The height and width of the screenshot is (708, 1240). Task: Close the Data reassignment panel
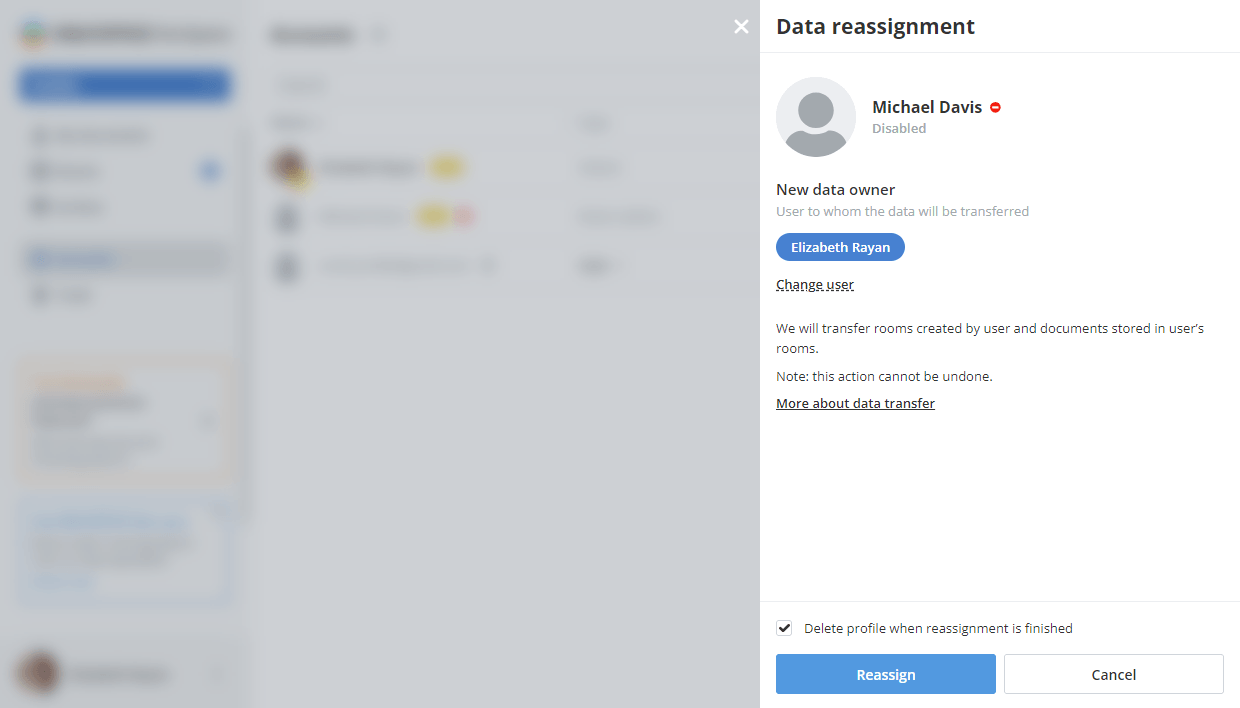[741, 27]
